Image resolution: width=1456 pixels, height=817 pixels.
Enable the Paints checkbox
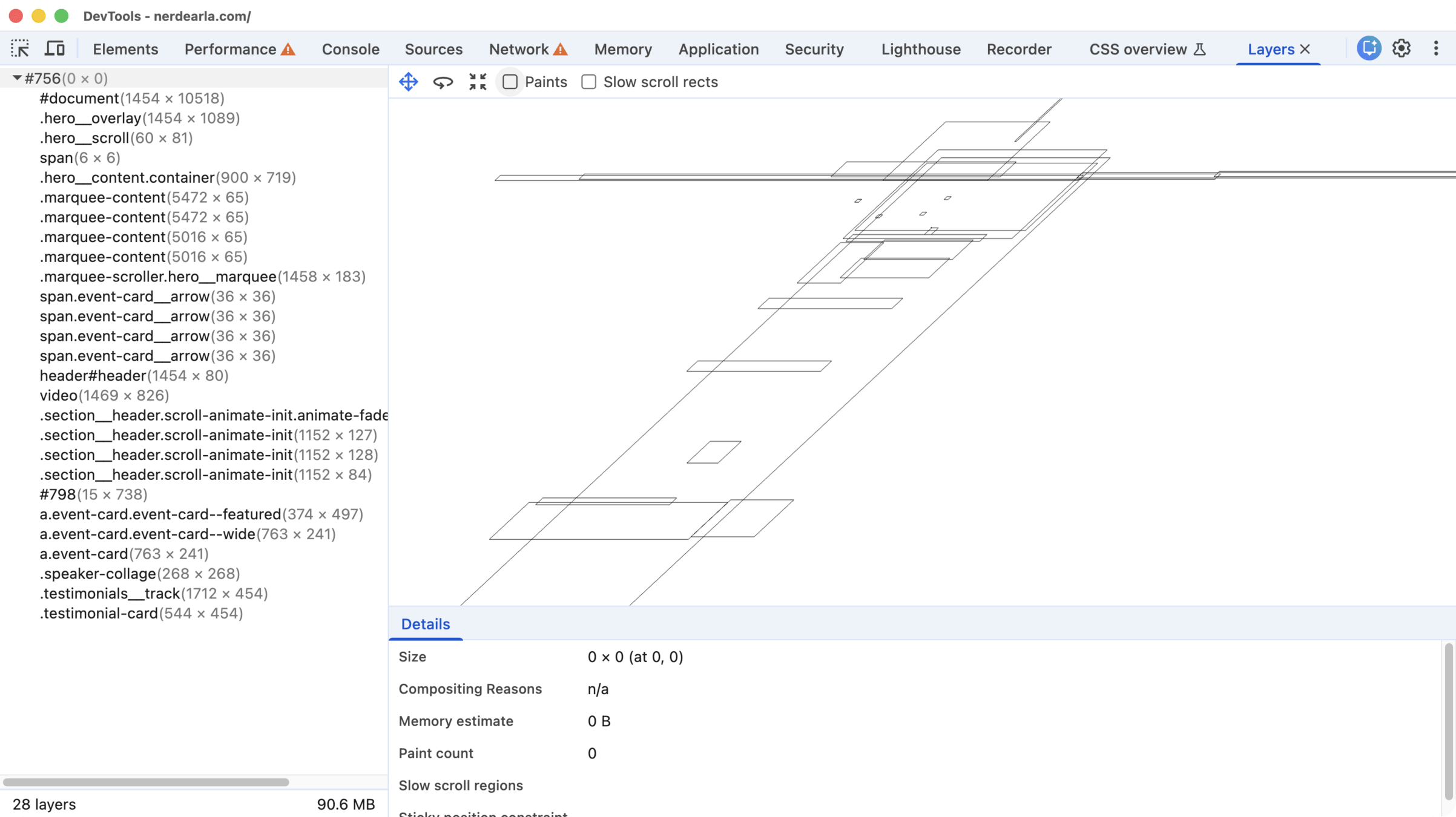tap(510, 82)
